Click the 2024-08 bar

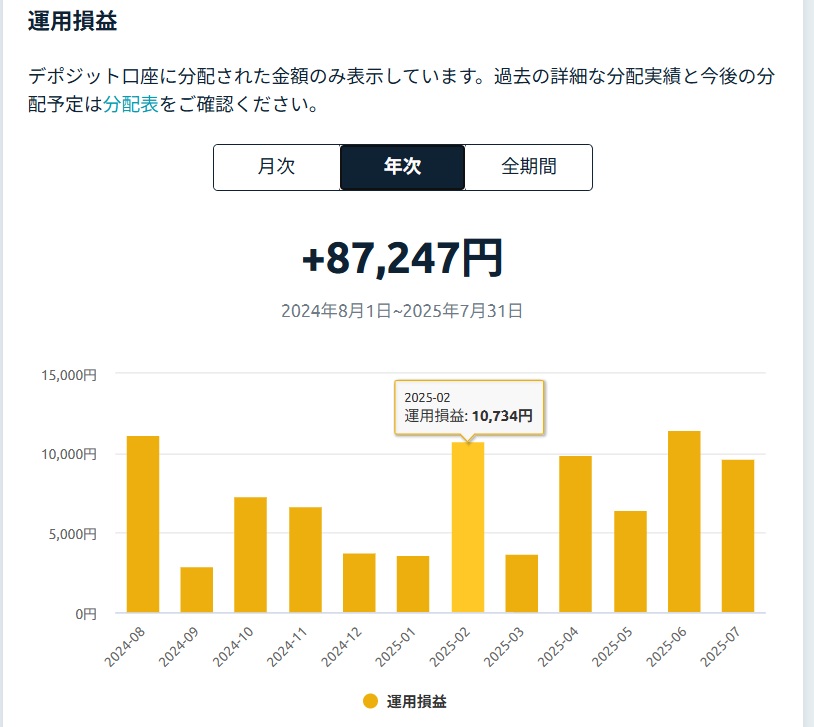(143, 524)
